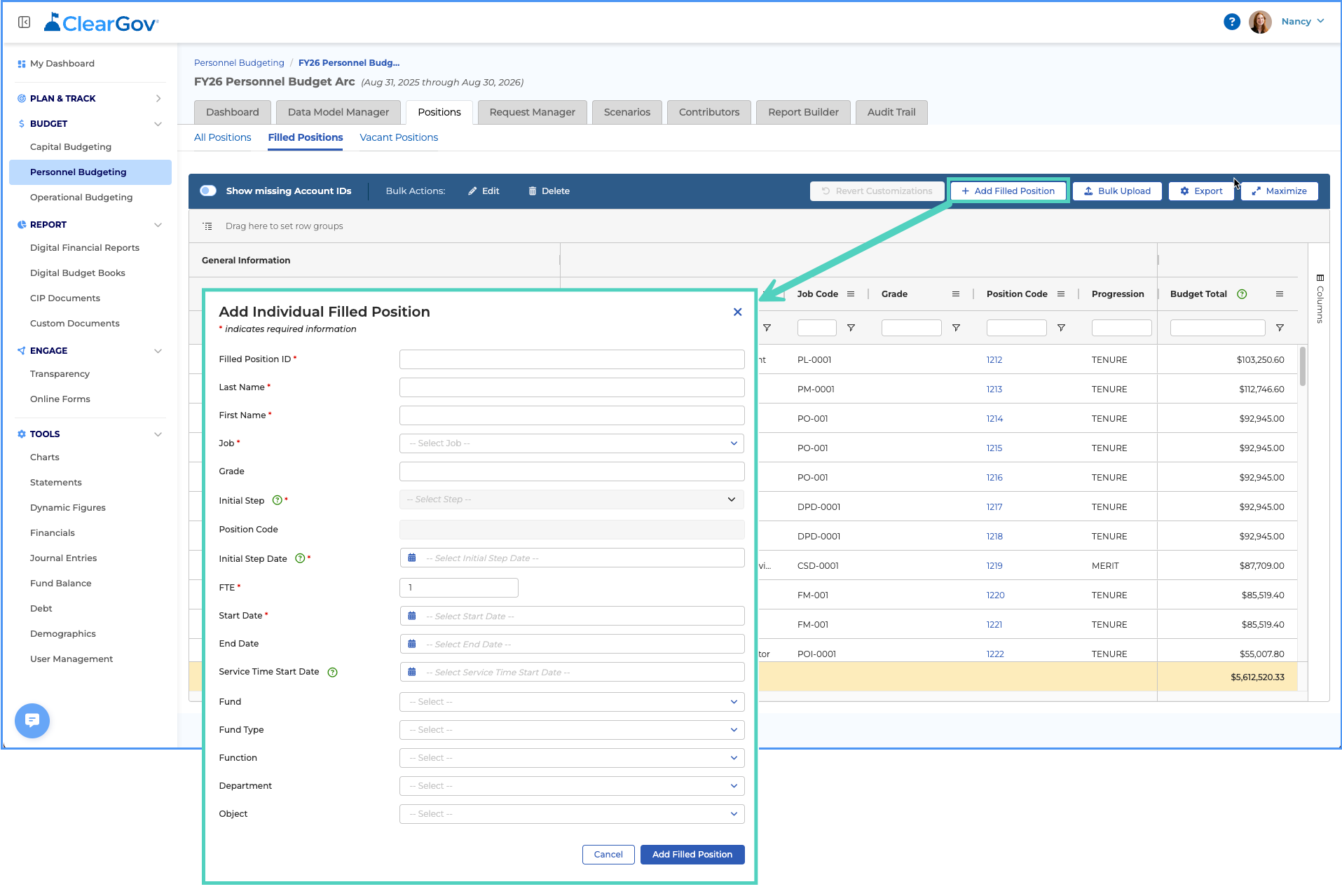This screenshot has height=896, width=1342.
Task: Open the Fund Type select dropdown
Action: 572,730
